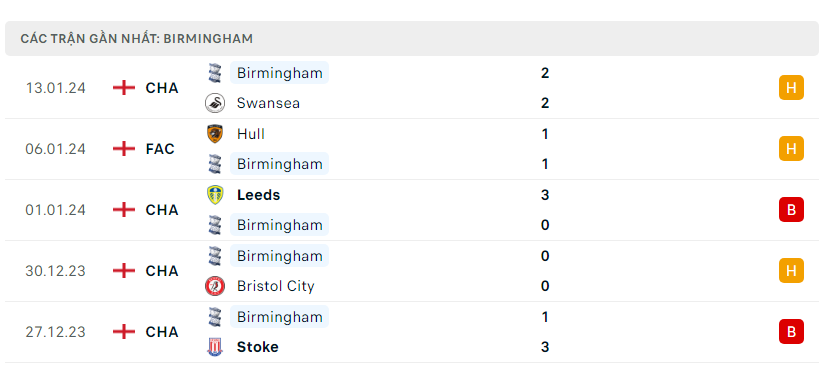The width and height of the screenshot is (829, 377).
Task: Select the B loss badge for Stoke match
Action: coord(791,332)
